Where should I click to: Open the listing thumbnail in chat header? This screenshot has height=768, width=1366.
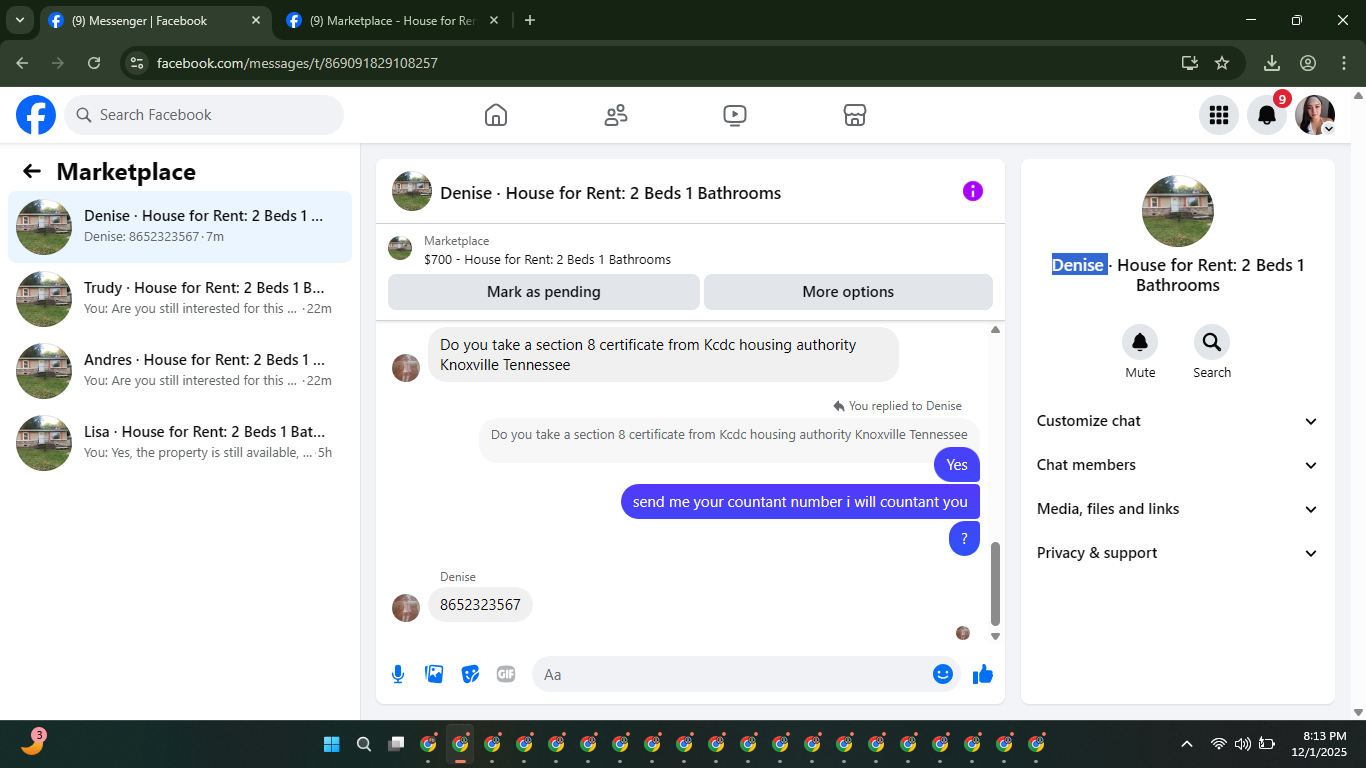(x=412, y=191)
